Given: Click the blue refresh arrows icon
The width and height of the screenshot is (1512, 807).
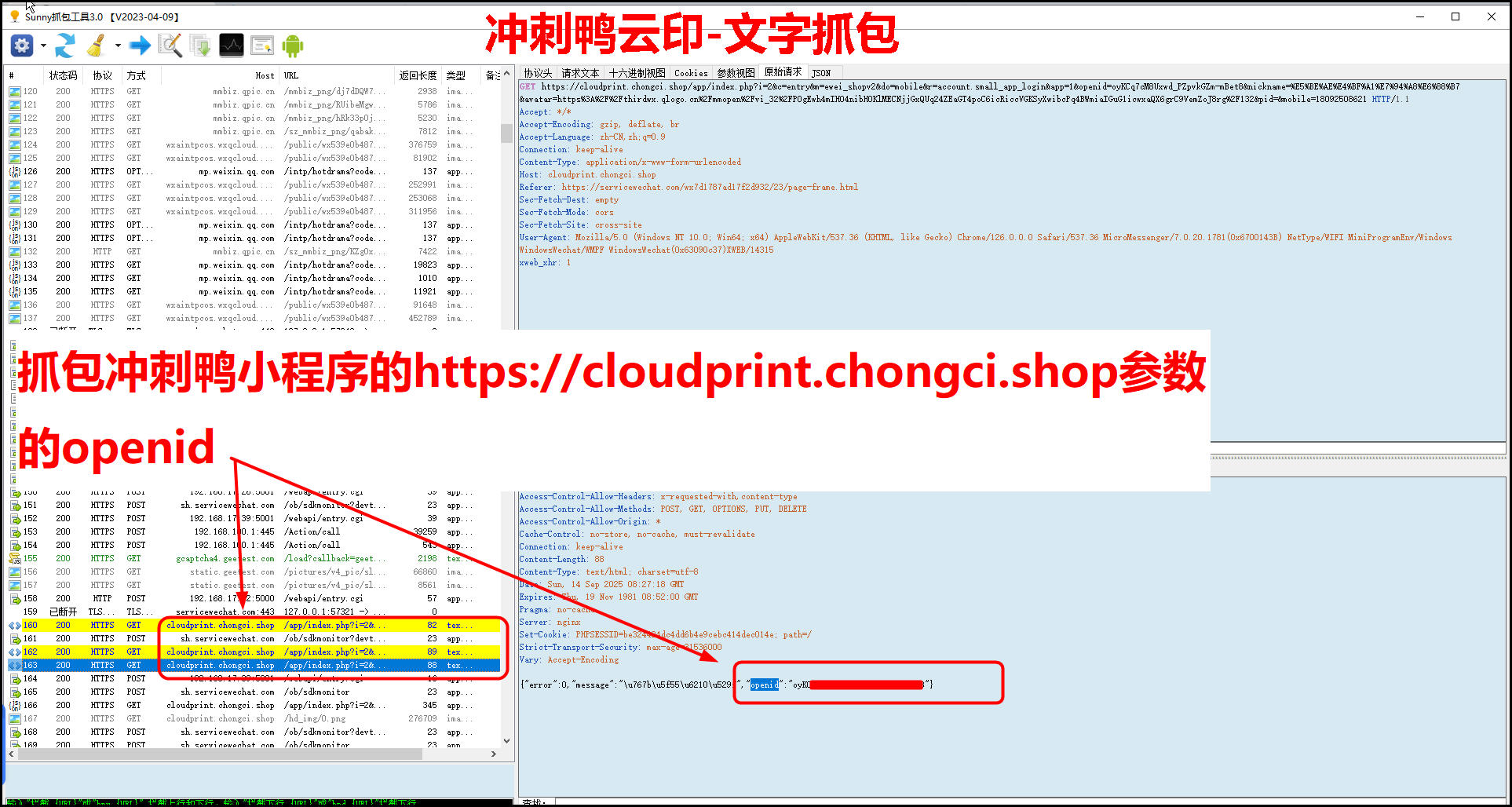Looking at the screenshot, I should pyautogui.click(x=65, y=46).
